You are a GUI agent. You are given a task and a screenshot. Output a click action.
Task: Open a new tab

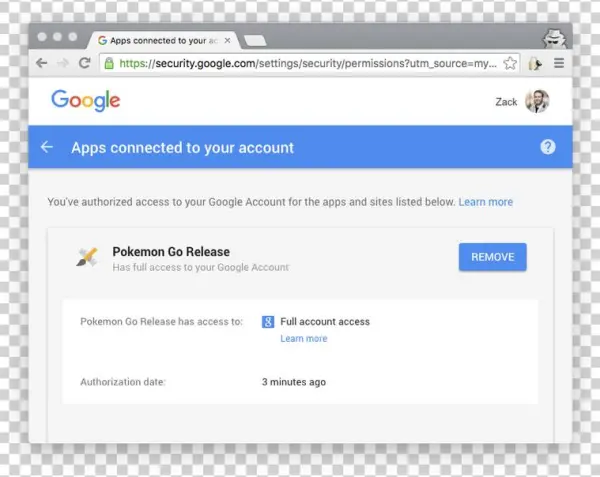pos(254,41)
